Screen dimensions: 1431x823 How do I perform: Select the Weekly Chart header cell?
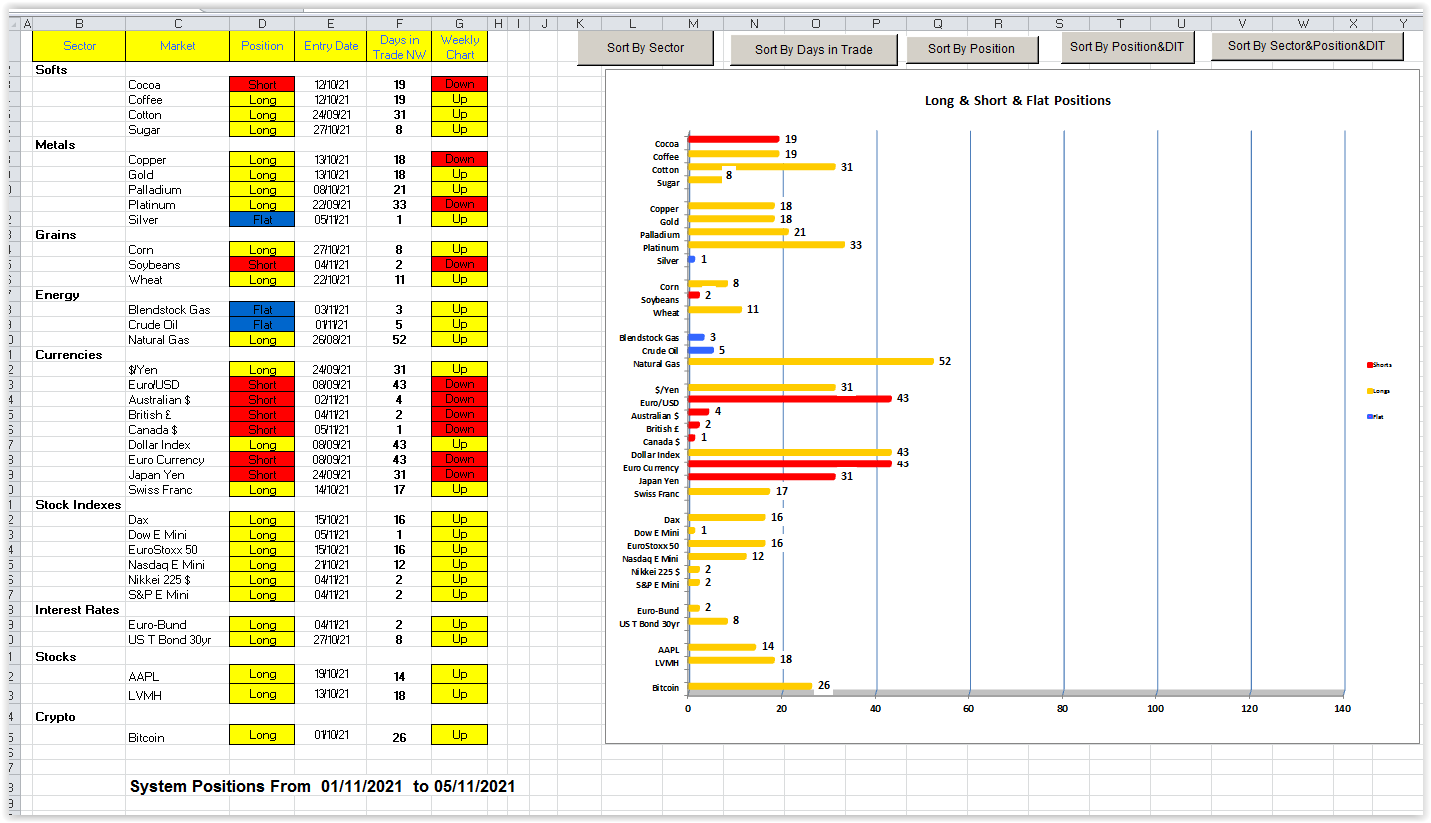coord(460,47)
